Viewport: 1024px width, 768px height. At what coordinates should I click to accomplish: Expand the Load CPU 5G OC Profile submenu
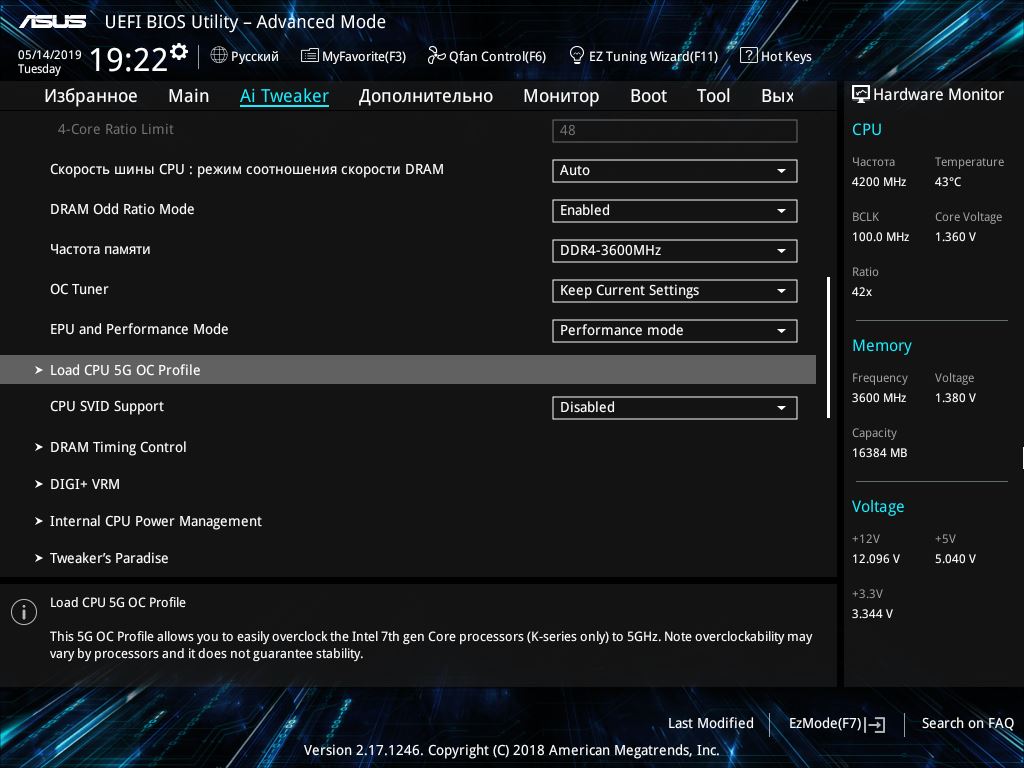pos(408,370)
